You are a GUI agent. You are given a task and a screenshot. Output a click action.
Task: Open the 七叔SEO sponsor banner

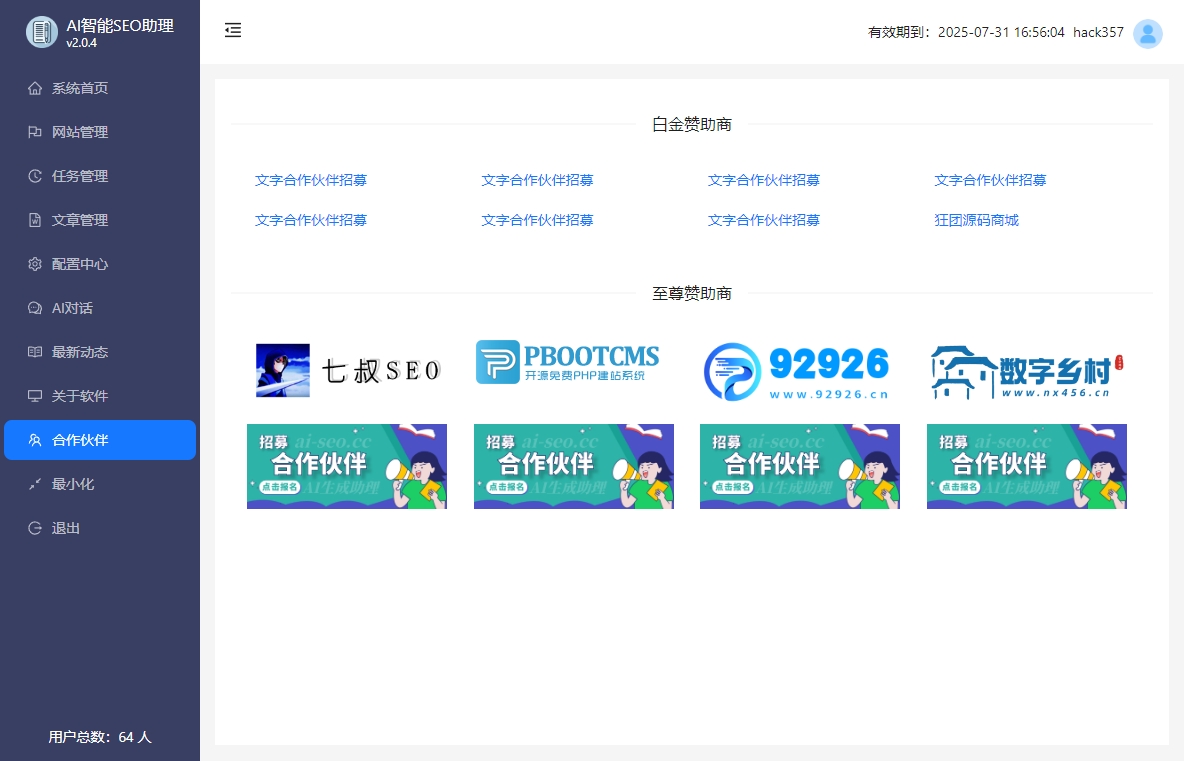347,370
